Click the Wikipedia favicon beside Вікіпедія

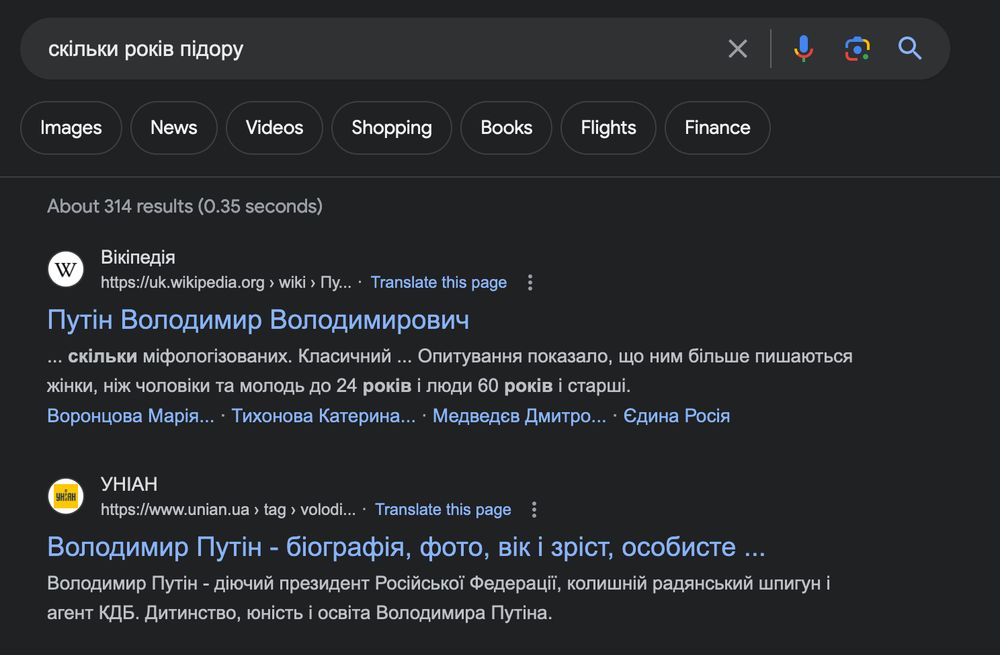66,269
